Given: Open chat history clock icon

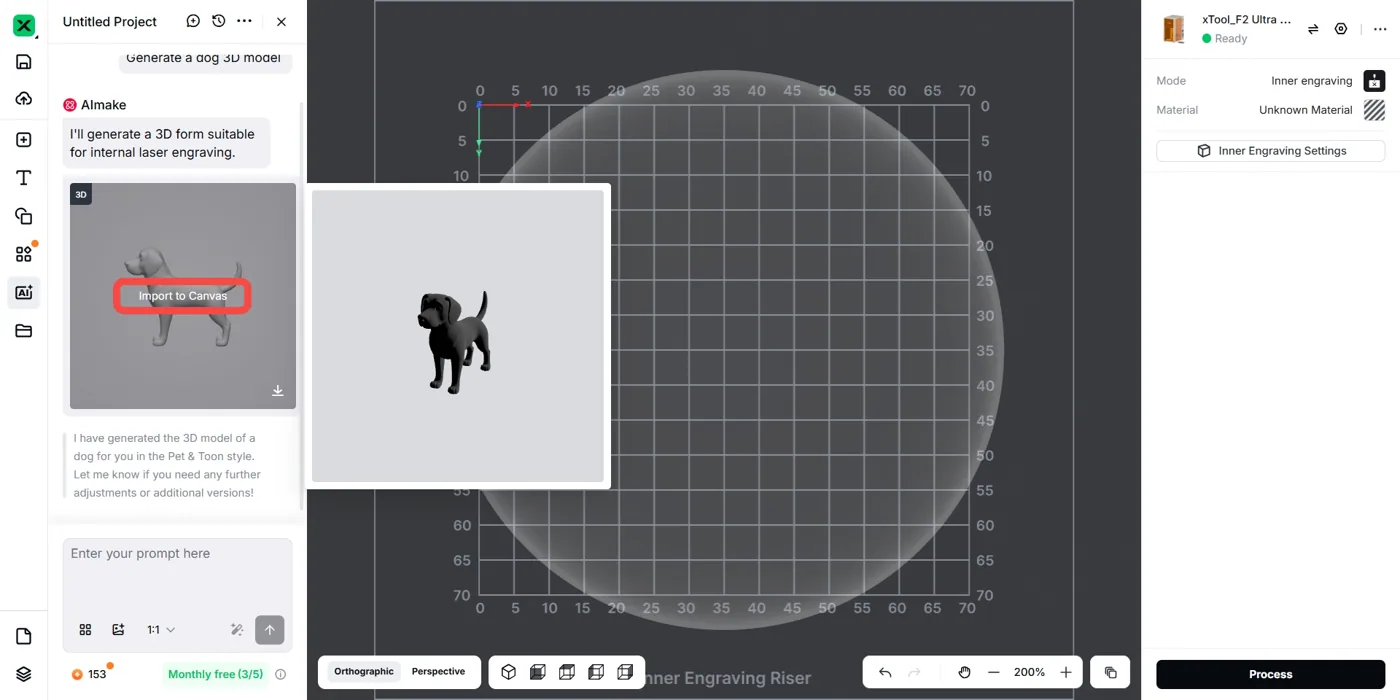Looking at the screenshot, I should coord(218,21).
